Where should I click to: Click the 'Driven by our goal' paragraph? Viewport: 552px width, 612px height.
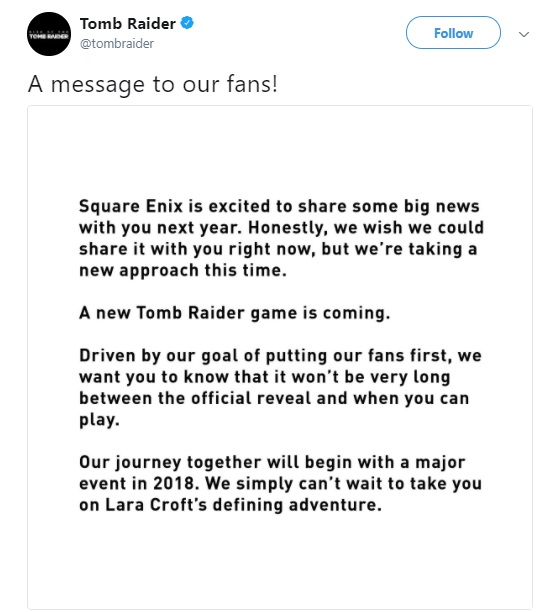(280, 388)
